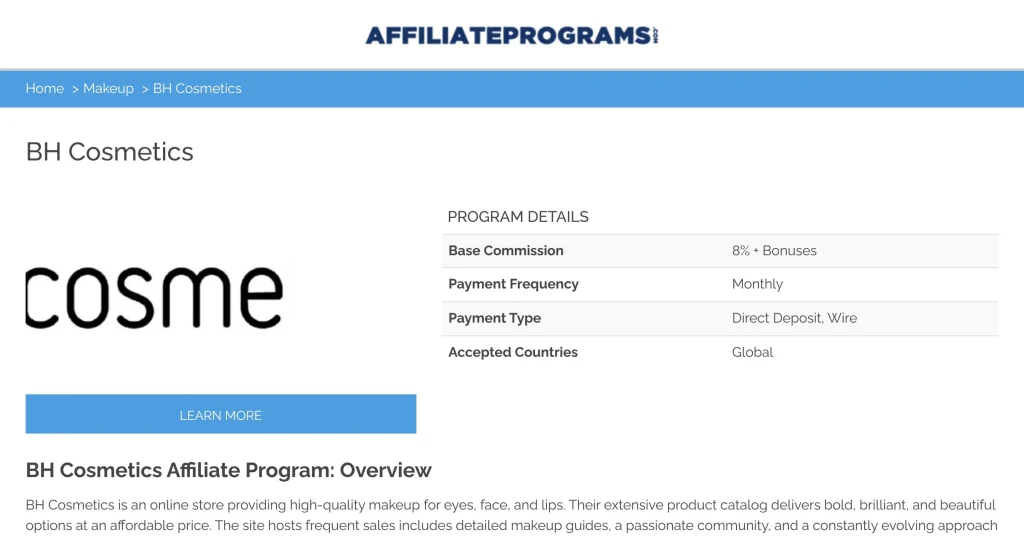Click the Direct Deposit, Wire value
The image size is (1024, 536).
(794, 318)
